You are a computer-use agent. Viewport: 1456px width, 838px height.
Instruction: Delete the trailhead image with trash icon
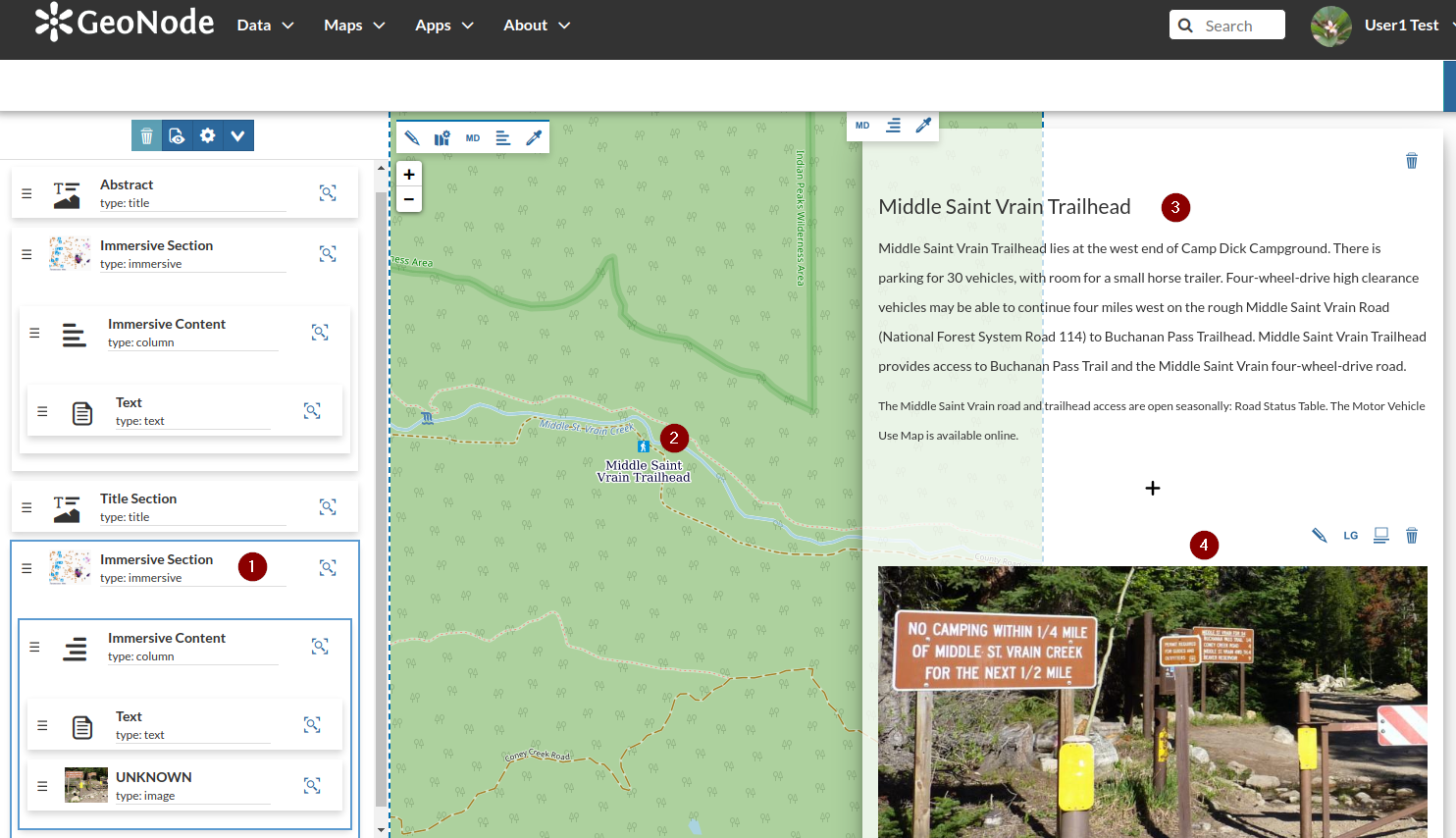(1412, 536)
